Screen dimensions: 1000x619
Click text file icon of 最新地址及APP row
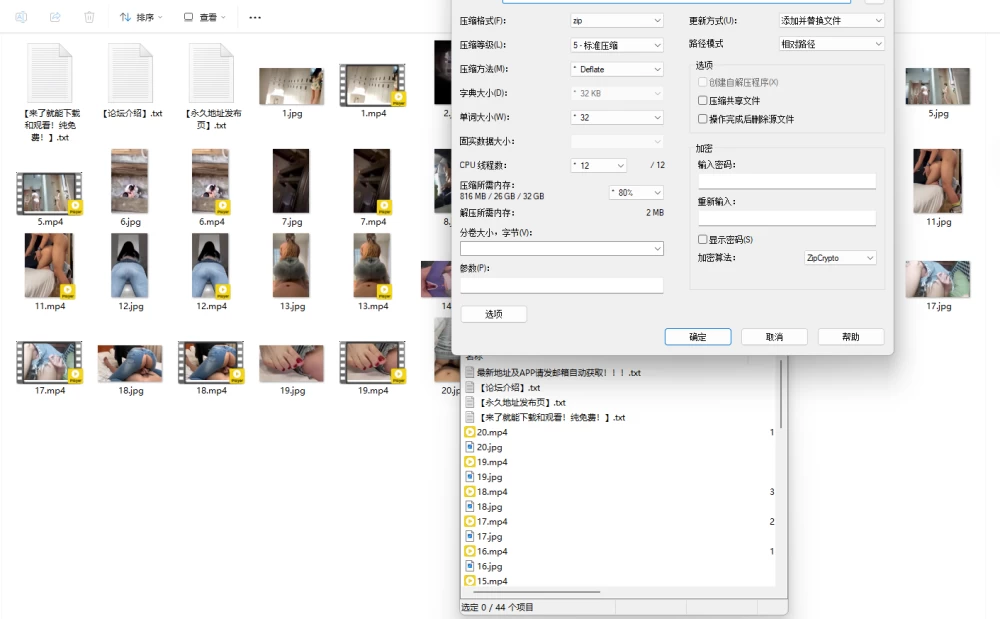click(470, 372)
